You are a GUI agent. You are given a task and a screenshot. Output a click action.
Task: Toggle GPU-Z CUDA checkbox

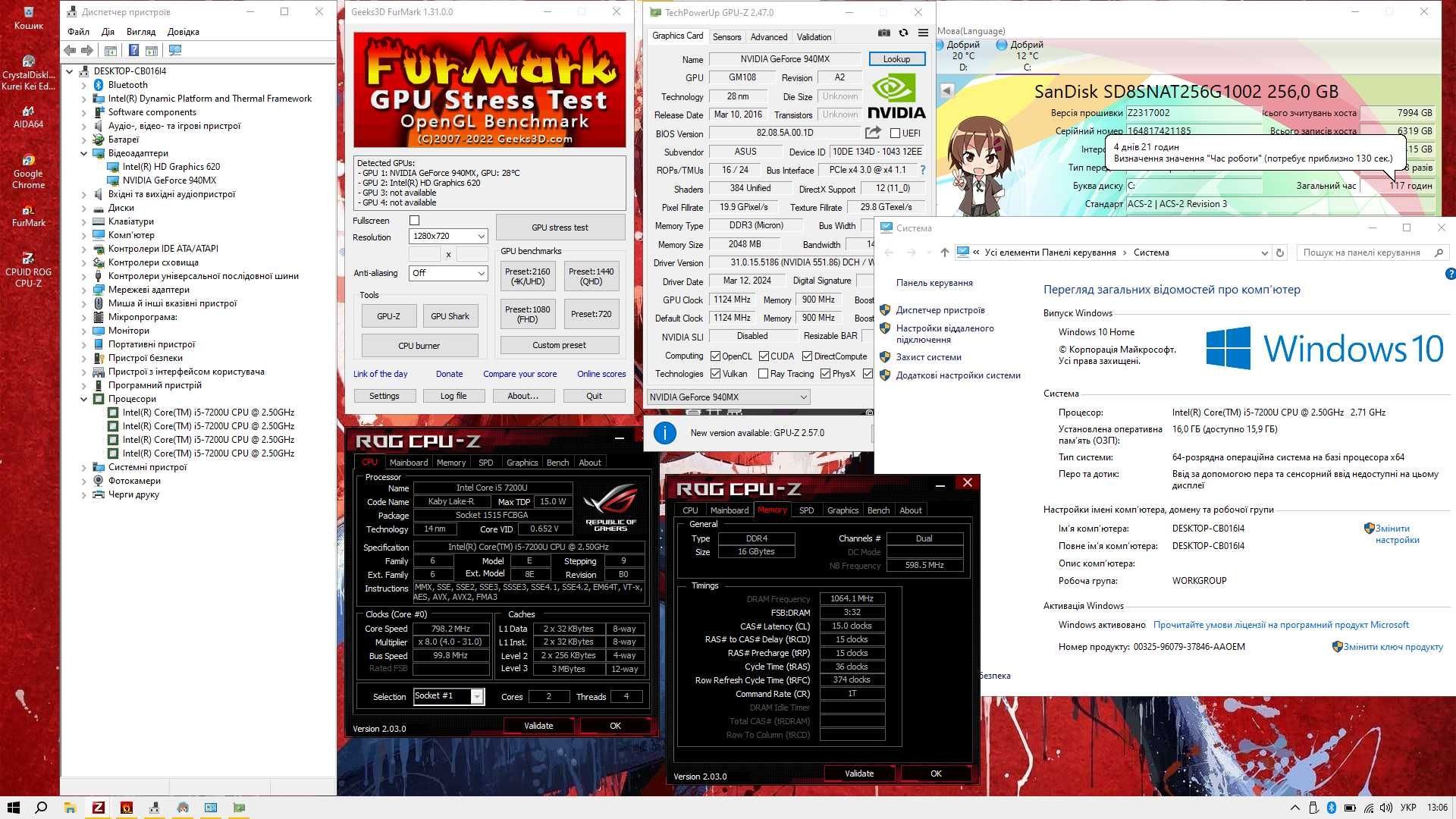click(764, 356)
